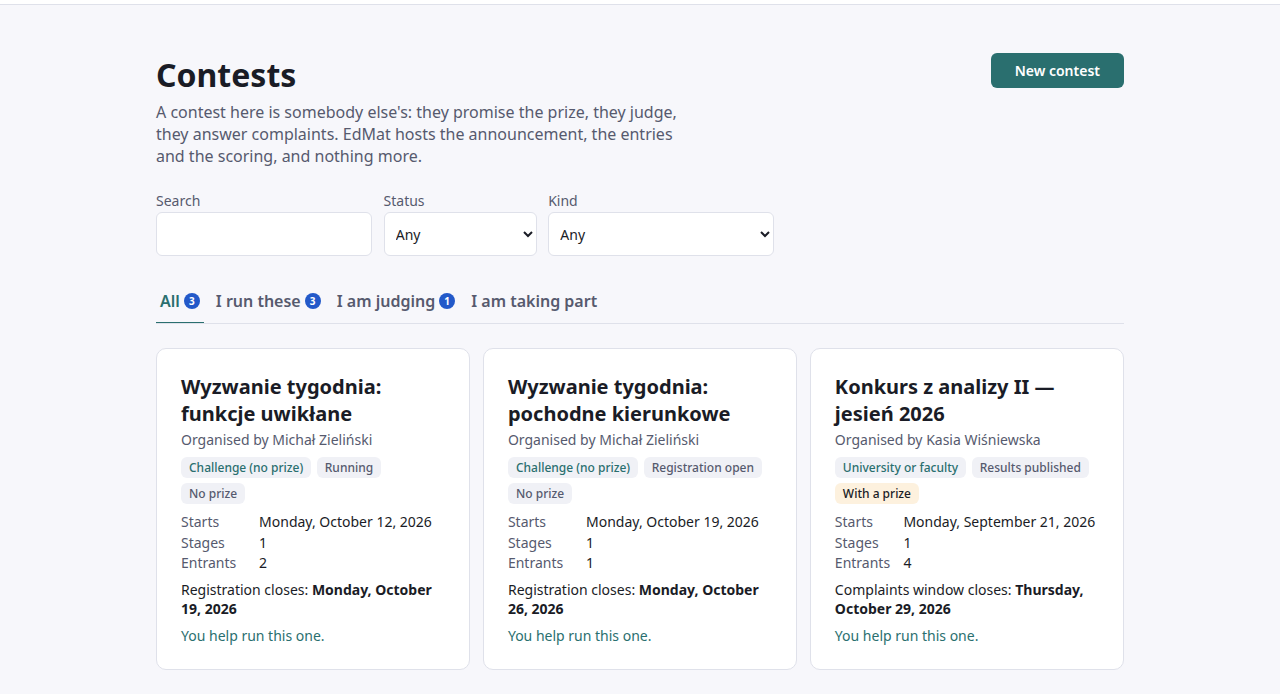This screenshot has width=1280, height=694.
Task: Click No prize badge on funkcje uwikłane card
Action: pyautogui.click(x=213, y=493)
